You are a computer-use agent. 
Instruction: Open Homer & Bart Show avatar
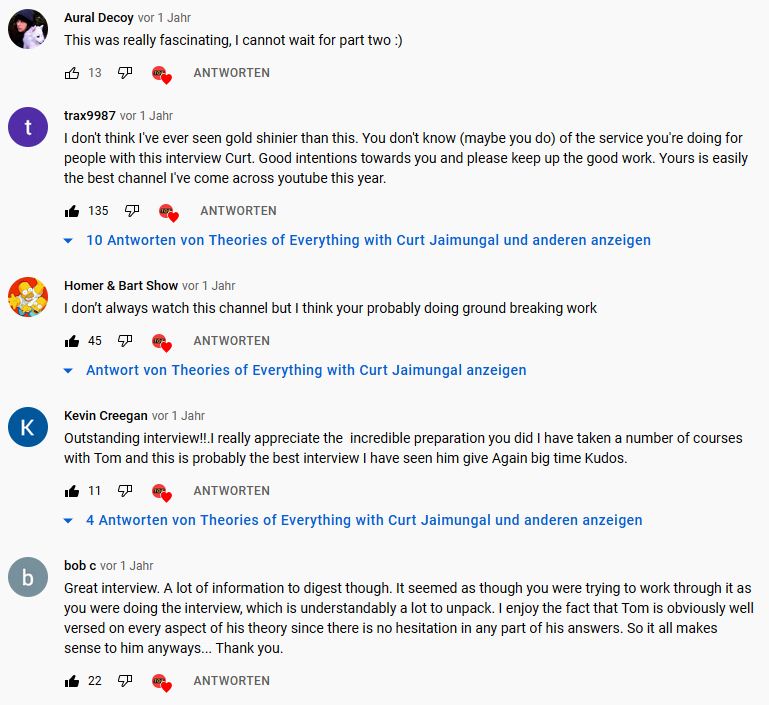28,298
